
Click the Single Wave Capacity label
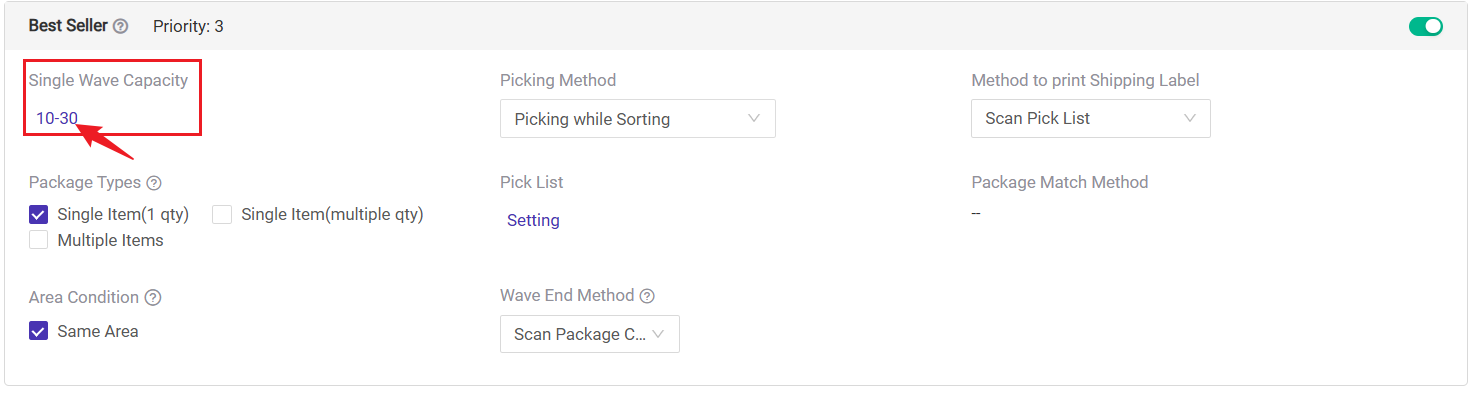point(108,80)
